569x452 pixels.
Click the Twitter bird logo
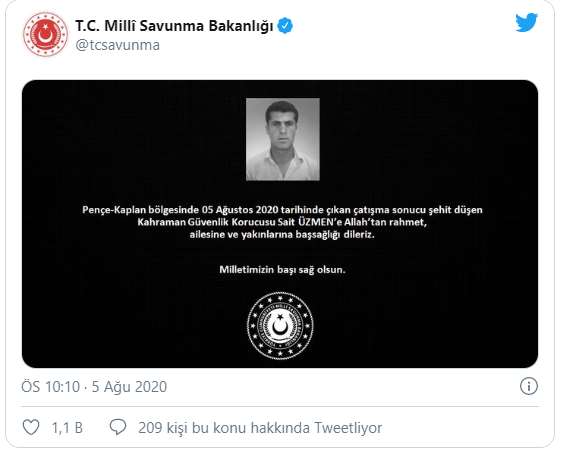point(526,22)
